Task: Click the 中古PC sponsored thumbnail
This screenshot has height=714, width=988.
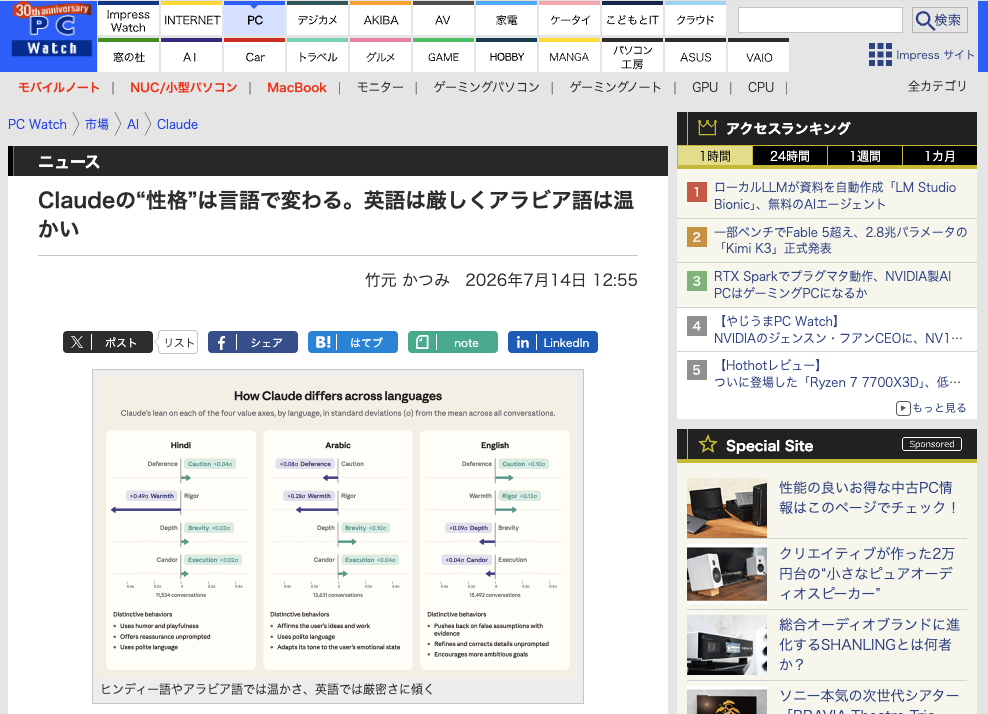Action: click(x=727, y=508)
